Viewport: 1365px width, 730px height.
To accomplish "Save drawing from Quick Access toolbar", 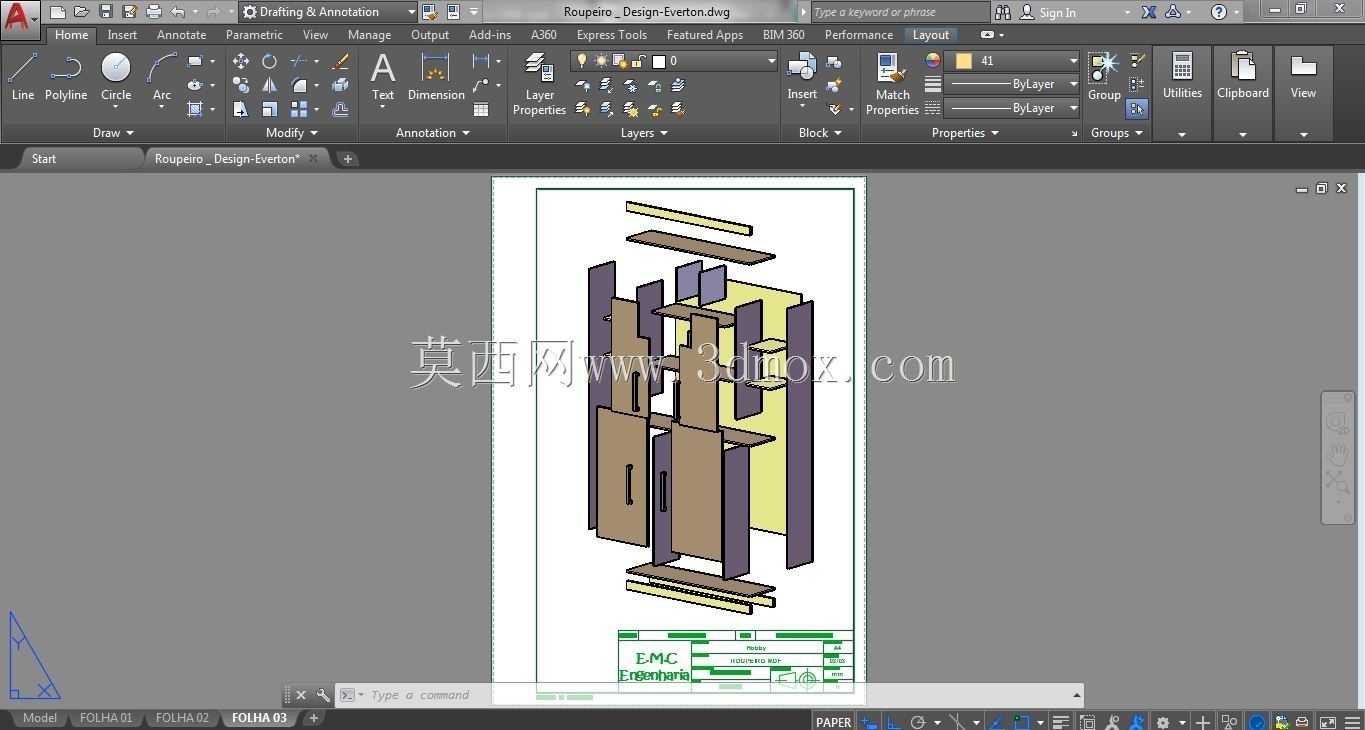I will [x=106, y=12].
